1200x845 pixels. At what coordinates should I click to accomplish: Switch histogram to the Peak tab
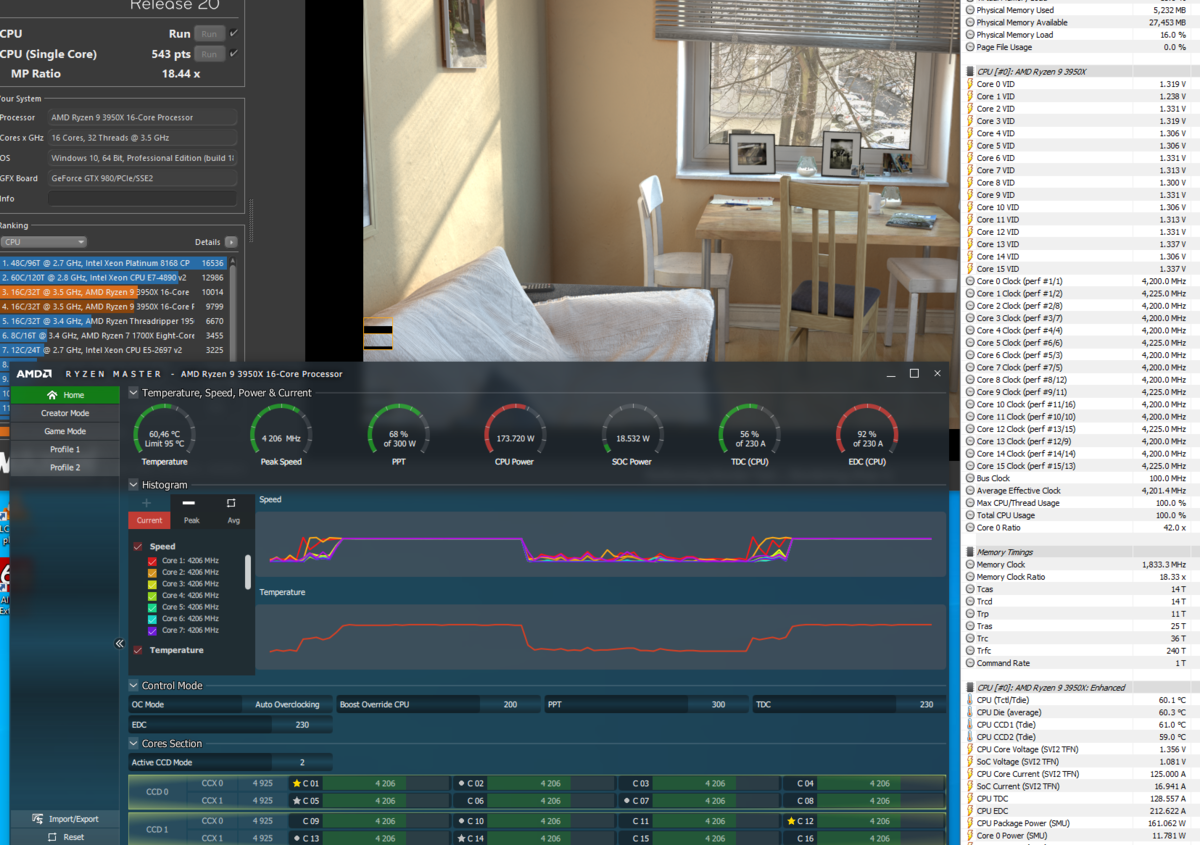(191, 520)
